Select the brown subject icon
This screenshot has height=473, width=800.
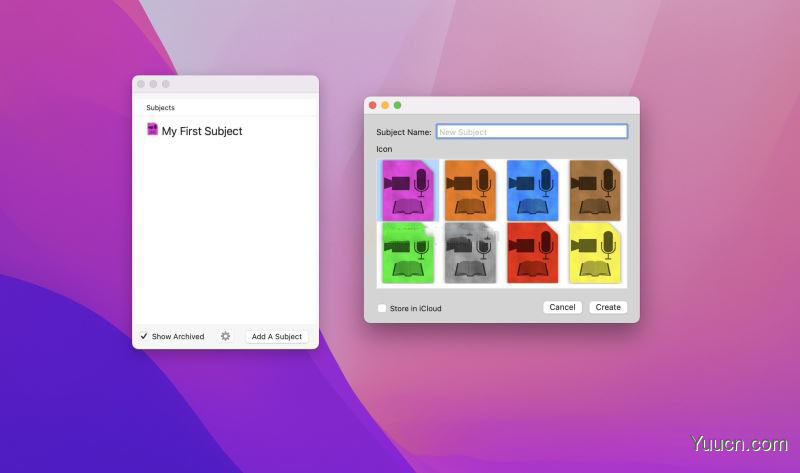click(x=594, y=190)
